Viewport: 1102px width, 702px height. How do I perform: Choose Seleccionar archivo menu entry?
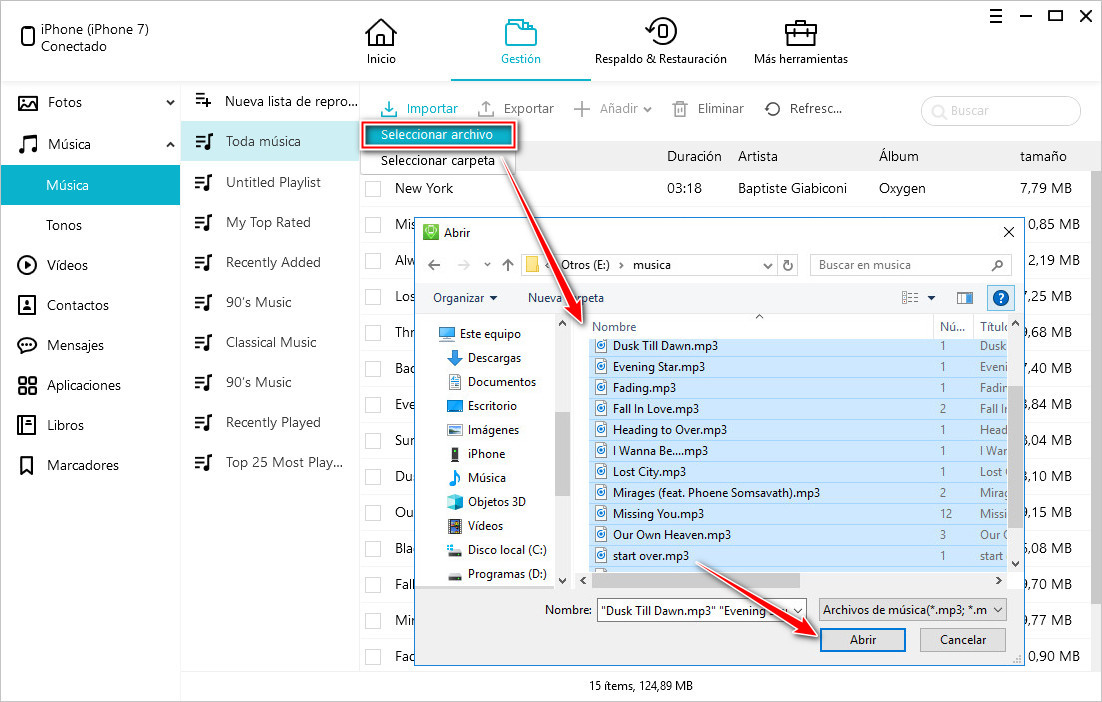[x=439, y=135]
